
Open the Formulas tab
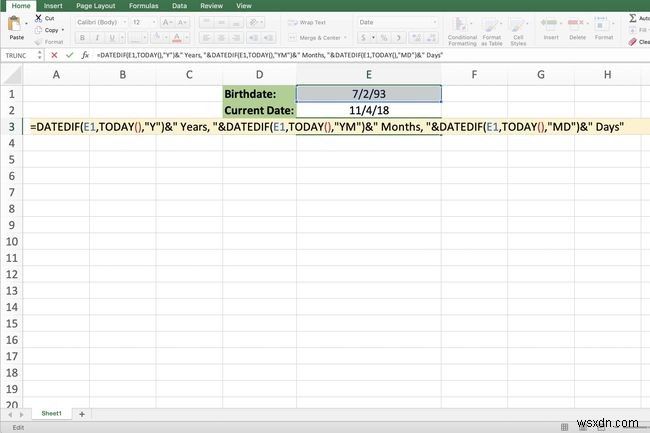(143, 6)
